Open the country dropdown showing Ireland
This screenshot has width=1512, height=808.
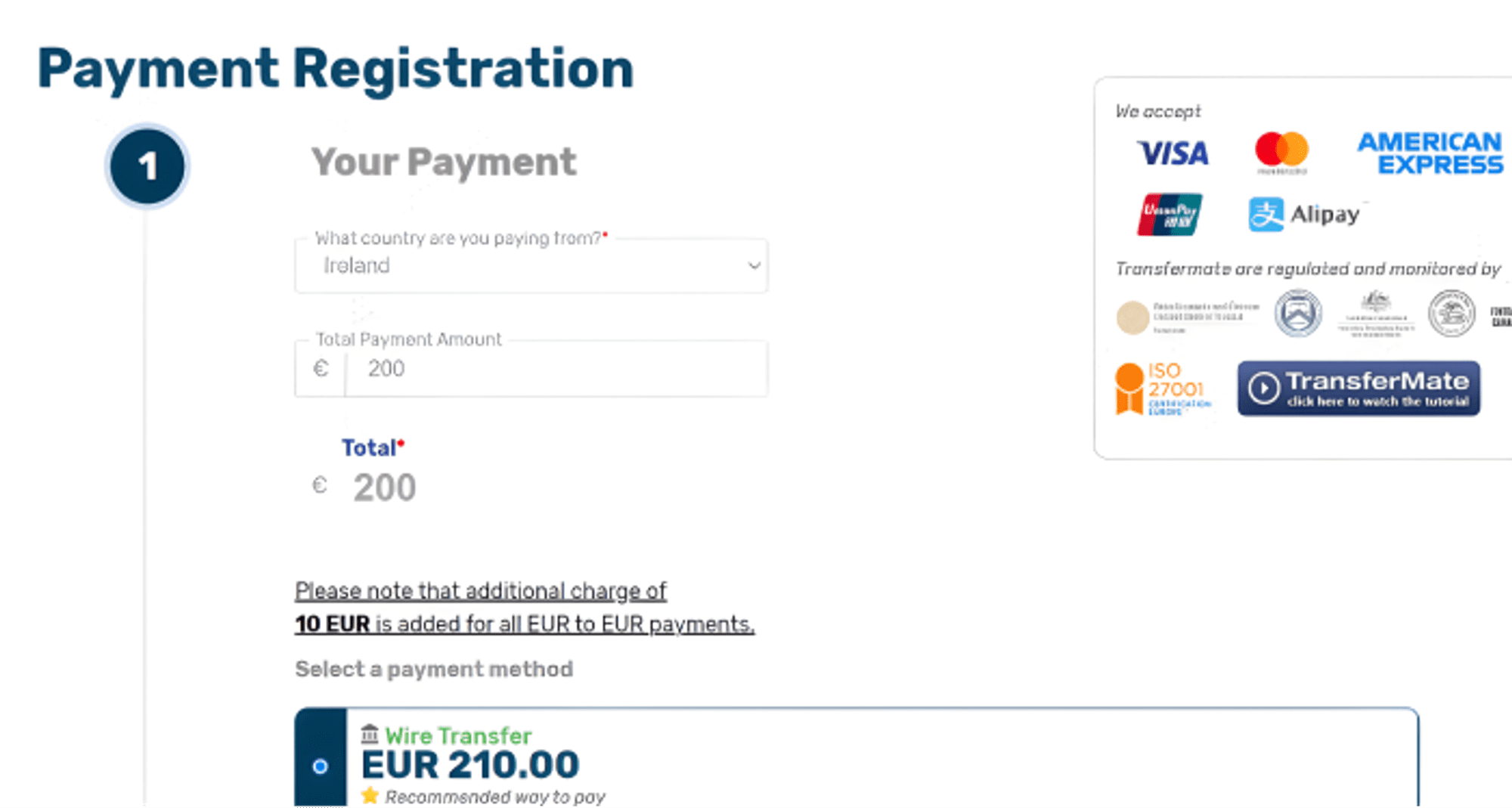531,265
